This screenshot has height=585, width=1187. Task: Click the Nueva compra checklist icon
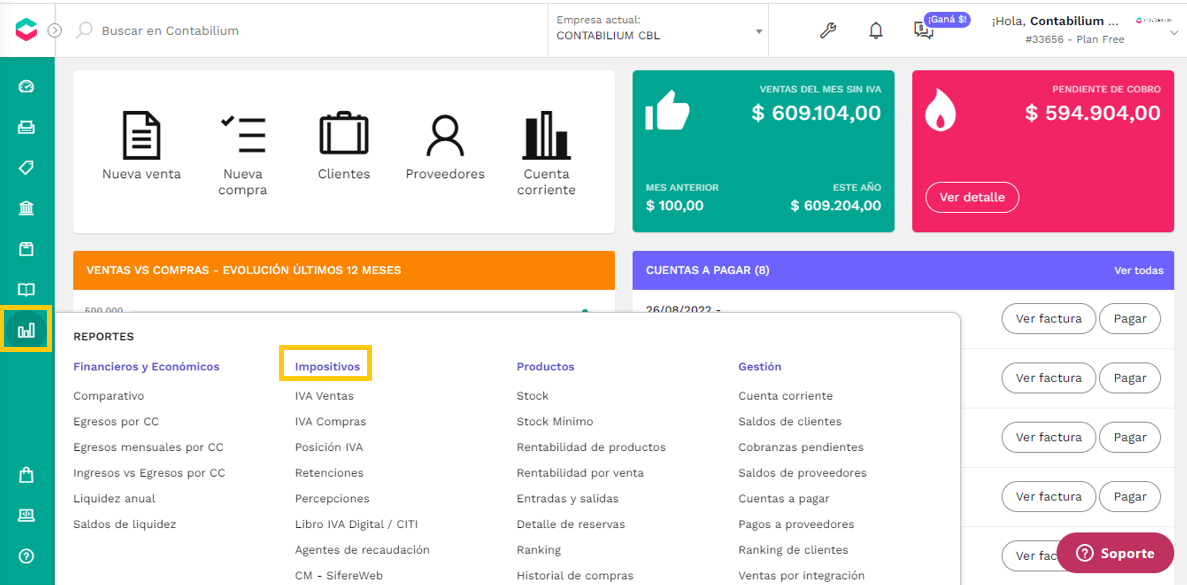[x=242, y=134]
